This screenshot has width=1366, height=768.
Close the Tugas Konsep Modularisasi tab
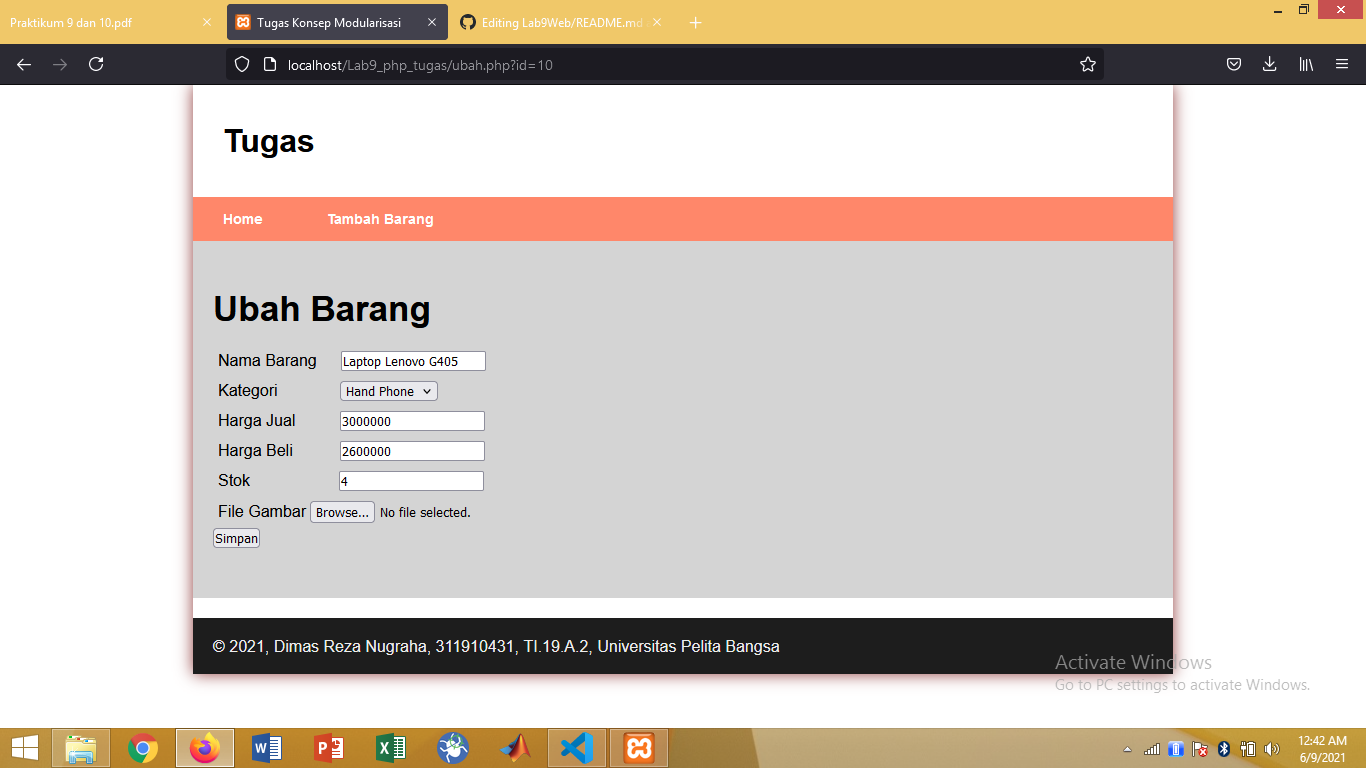click(432, 22)
